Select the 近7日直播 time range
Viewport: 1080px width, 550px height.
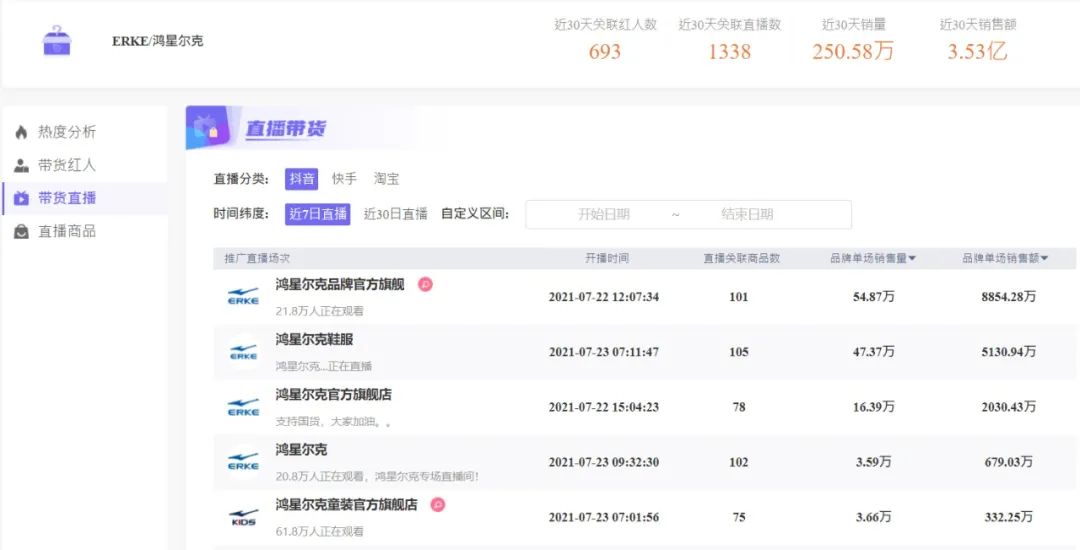click(318, 214)
